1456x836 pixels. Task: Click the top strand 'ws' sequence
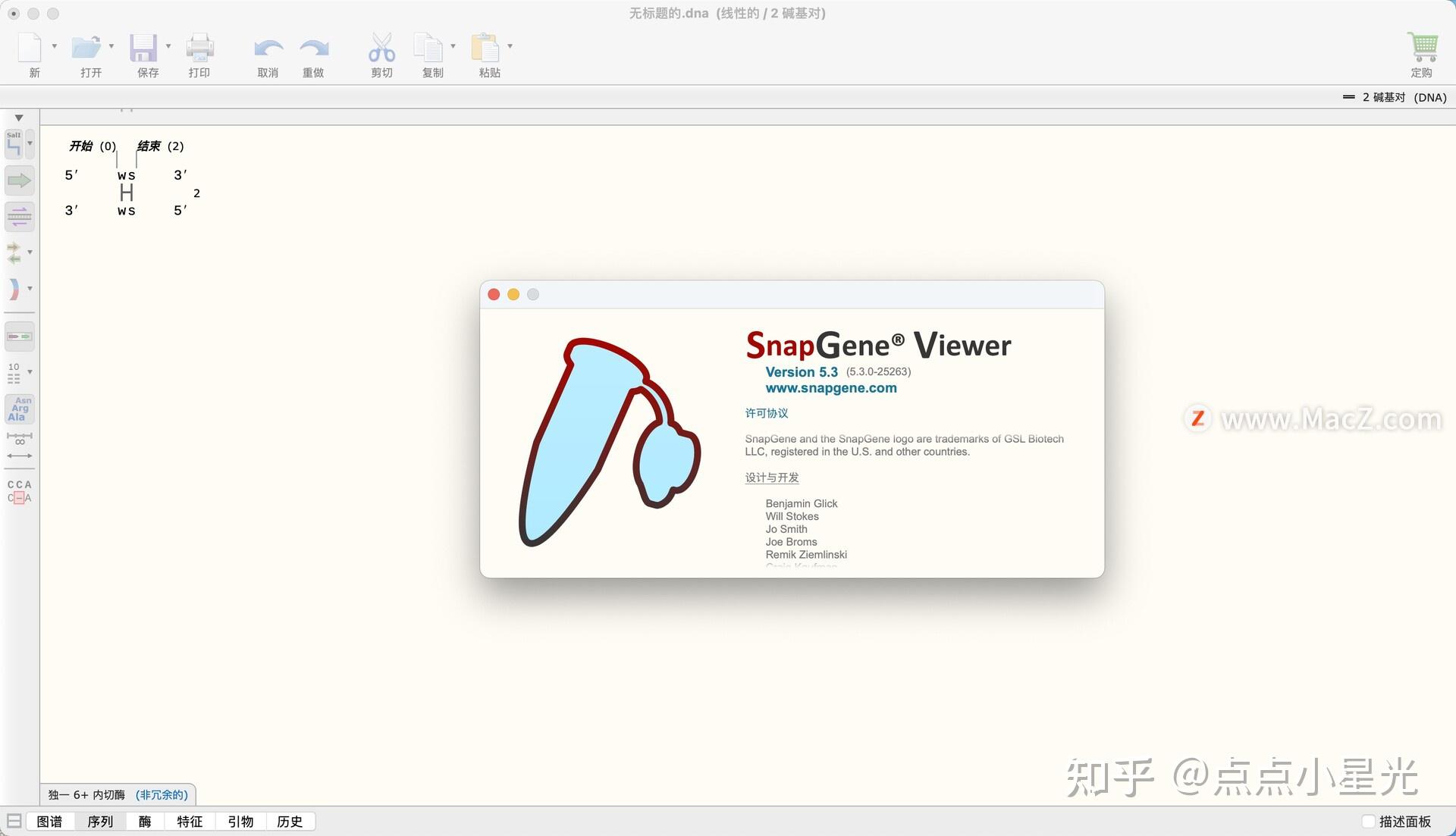point(127,175)
